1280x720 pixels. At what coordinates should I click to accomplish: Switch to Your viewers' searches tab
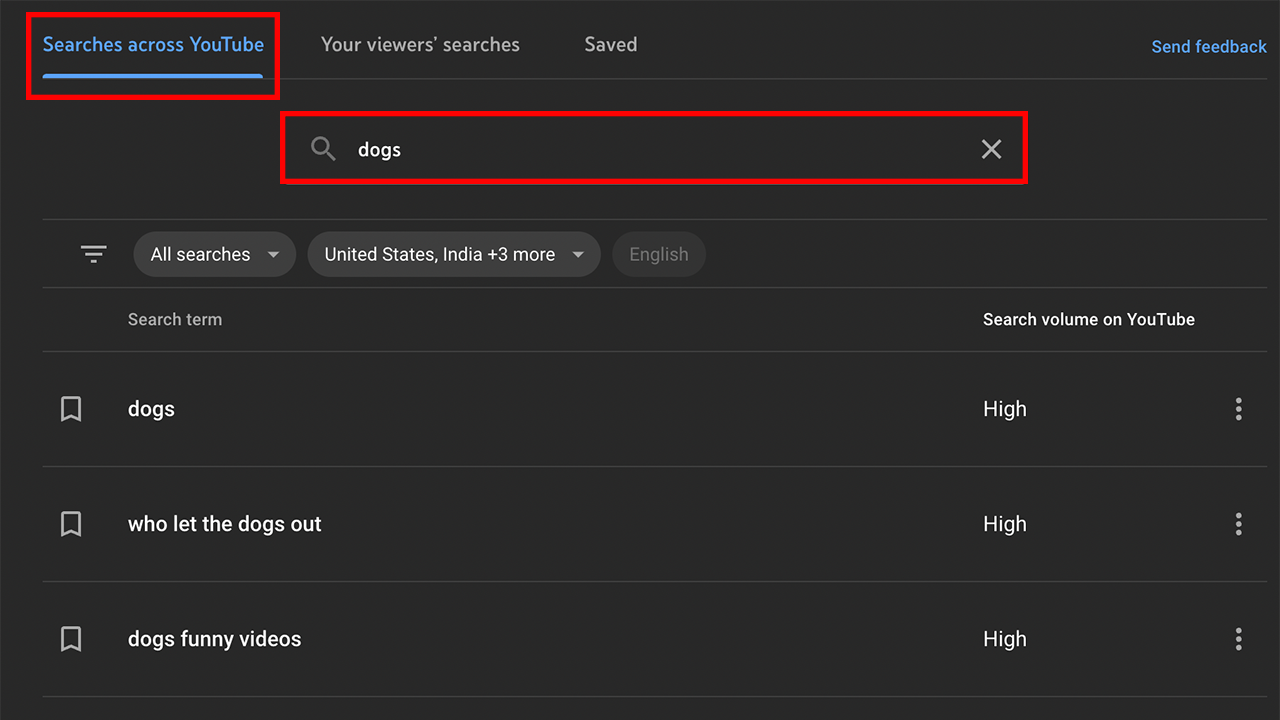(420, 45)
